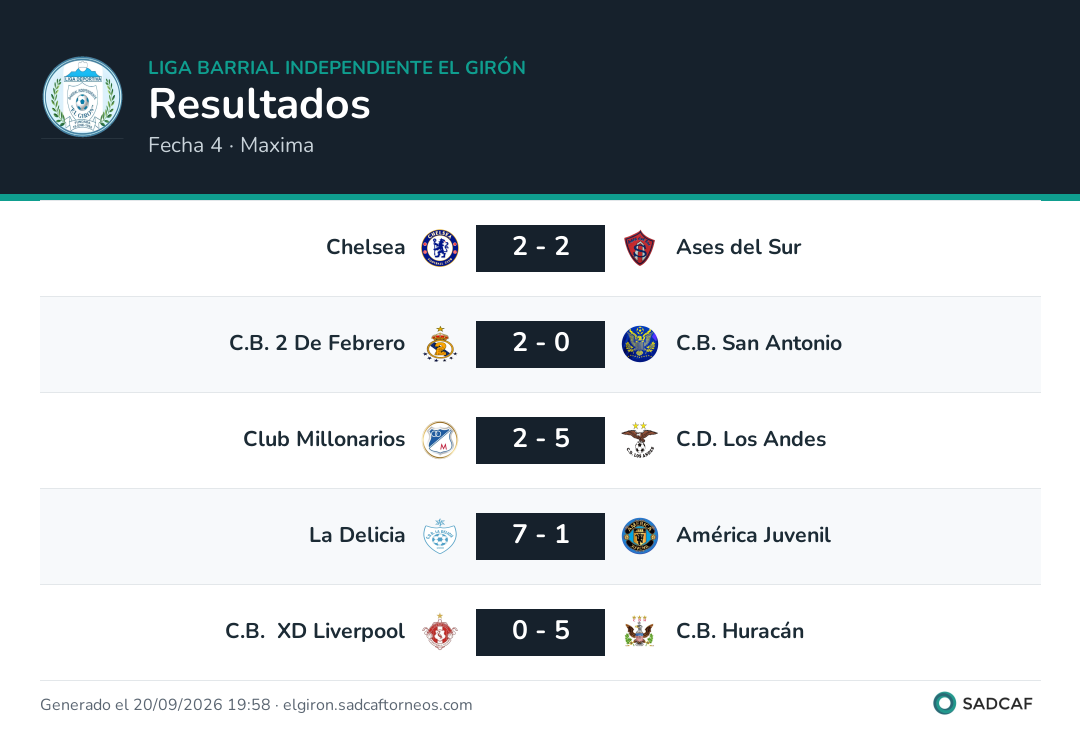Click the C.B. XD Liverpool crest
This screenshot has height=756, width=1080.
click(439, 632)
